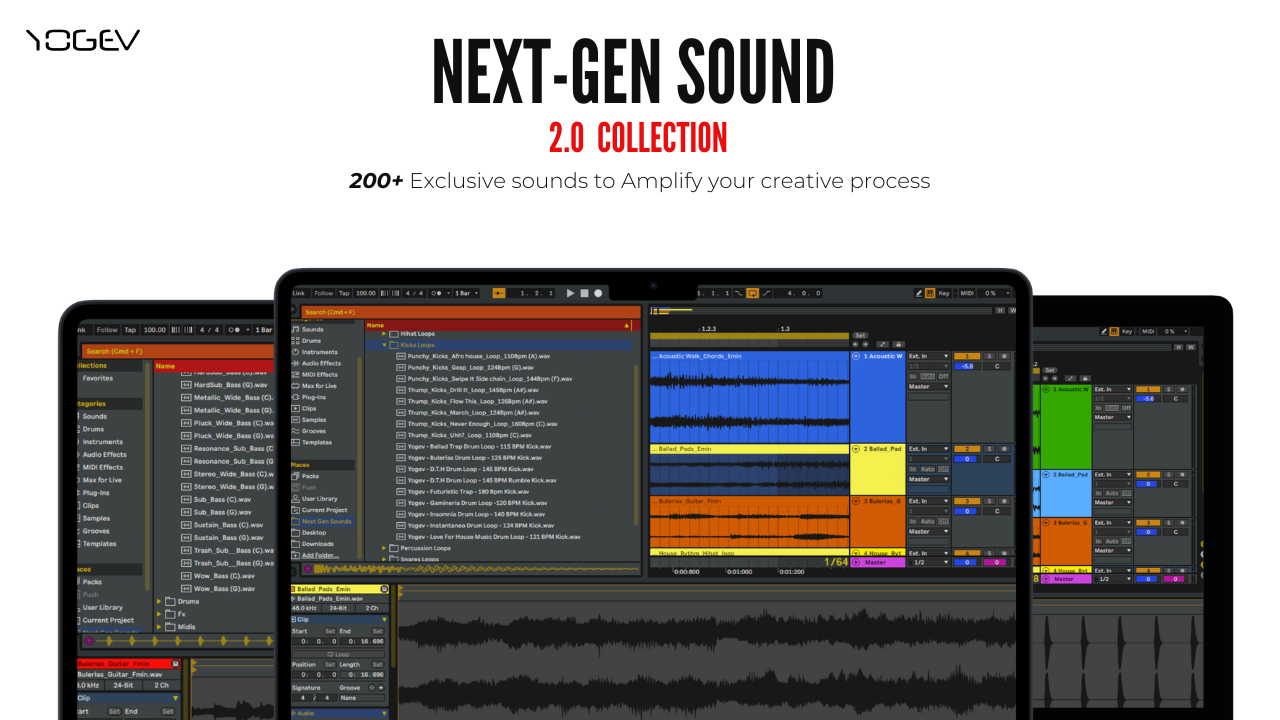
Task: Click the Play button in center transport
Action: coord(571,293)
